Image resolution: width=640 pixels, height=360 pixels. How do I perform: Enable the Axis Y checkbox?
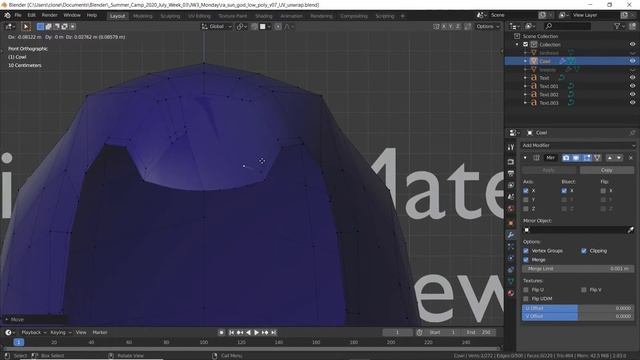coord(526,200)
